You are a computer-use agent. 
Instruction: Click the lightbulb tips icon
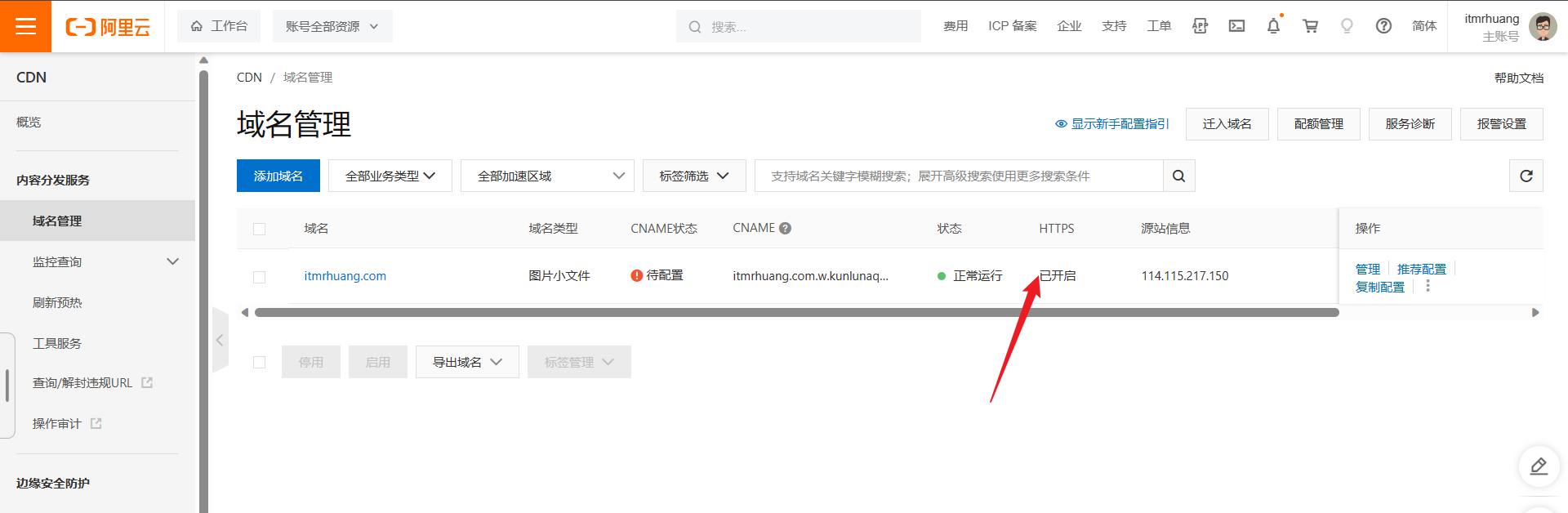(1347, 26)
